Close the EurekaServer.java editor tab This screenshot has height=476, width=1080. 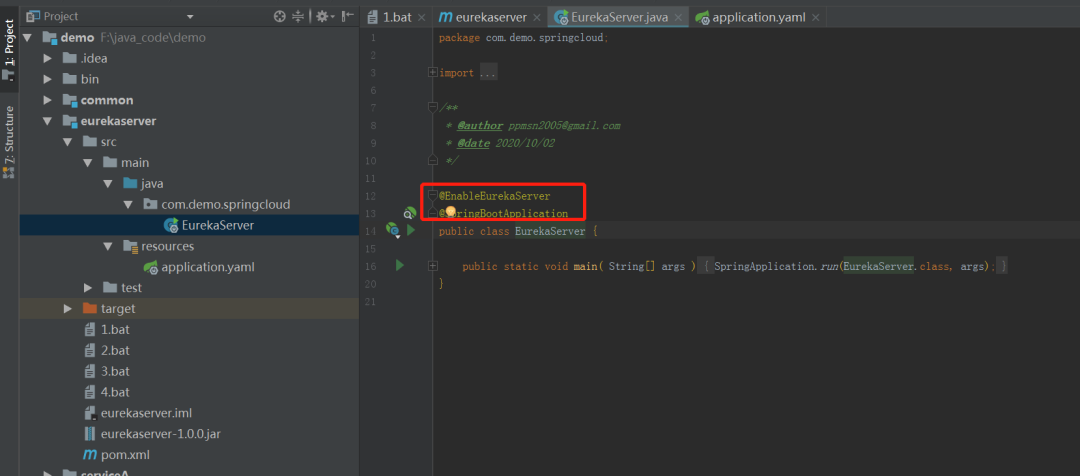coord(678,18)
